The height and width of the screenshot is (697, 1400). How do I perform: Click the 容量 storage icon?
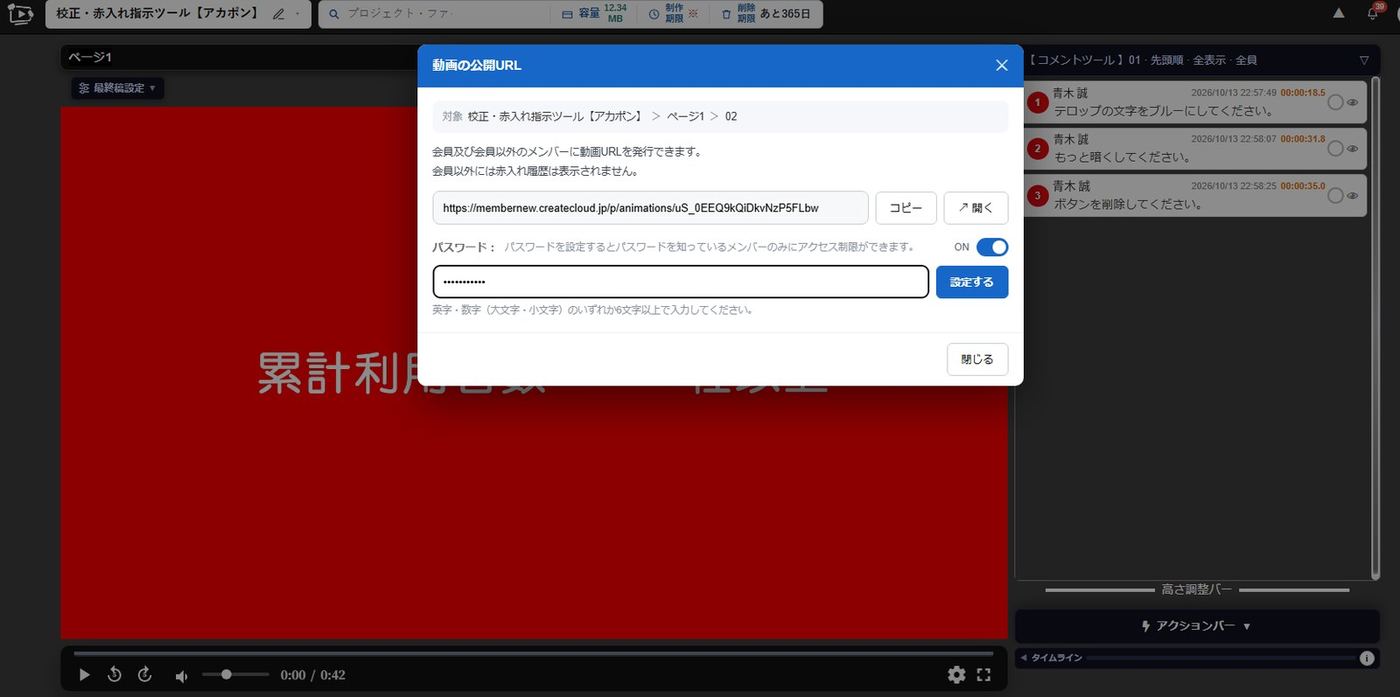(567, 15)
